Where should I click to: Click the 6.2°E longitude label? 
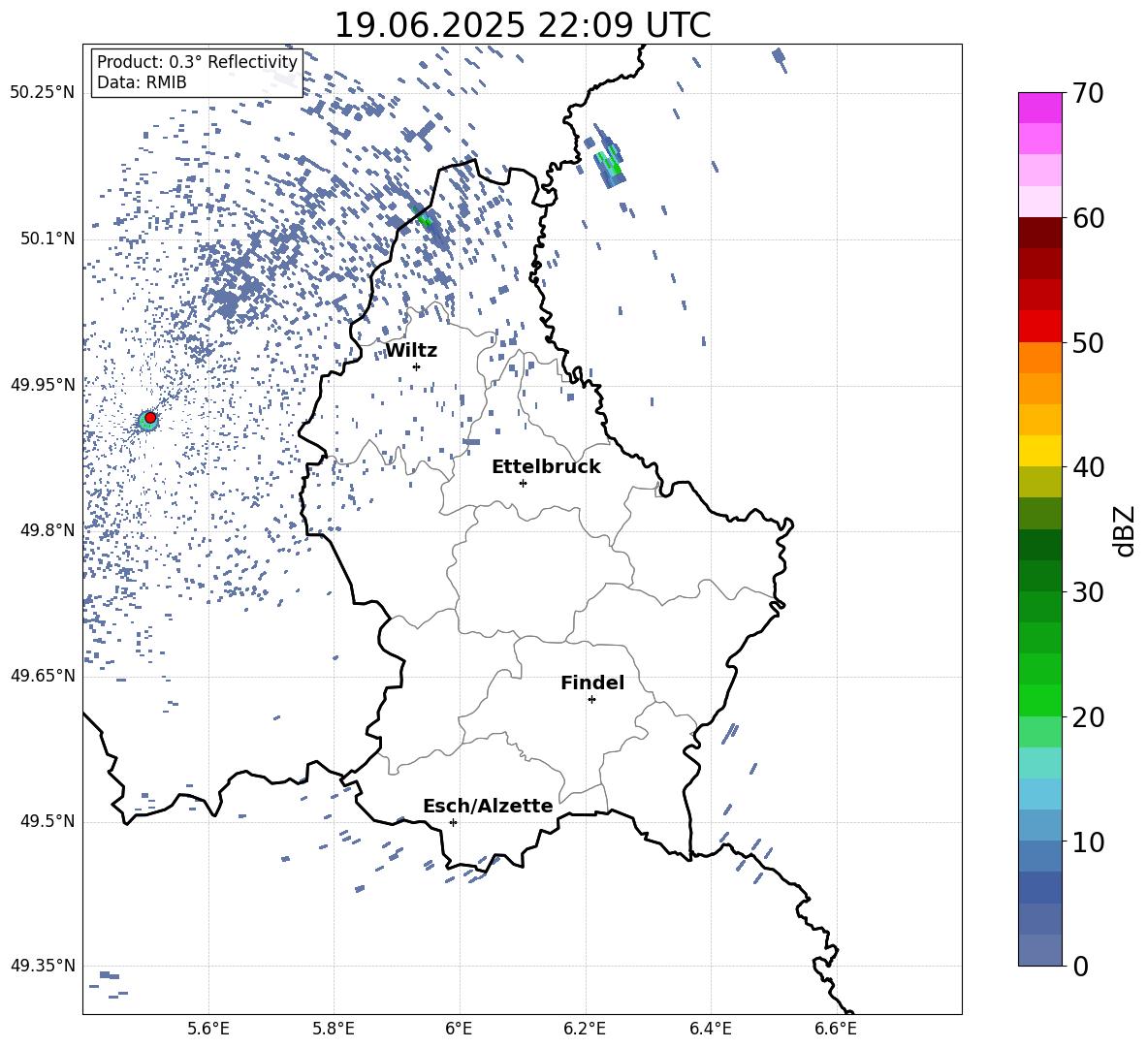click(x=585, y=1029)
